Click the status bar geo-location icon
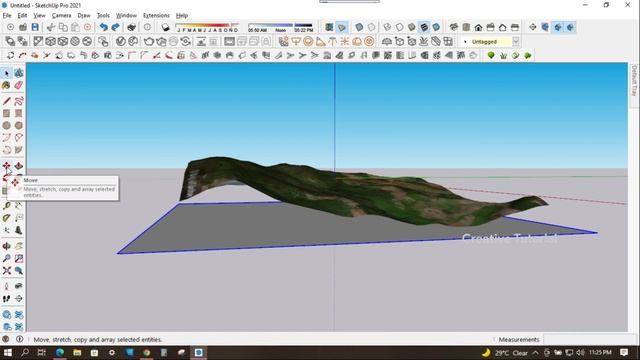Viewport: 640px width, 360px height. pos(6,339)
